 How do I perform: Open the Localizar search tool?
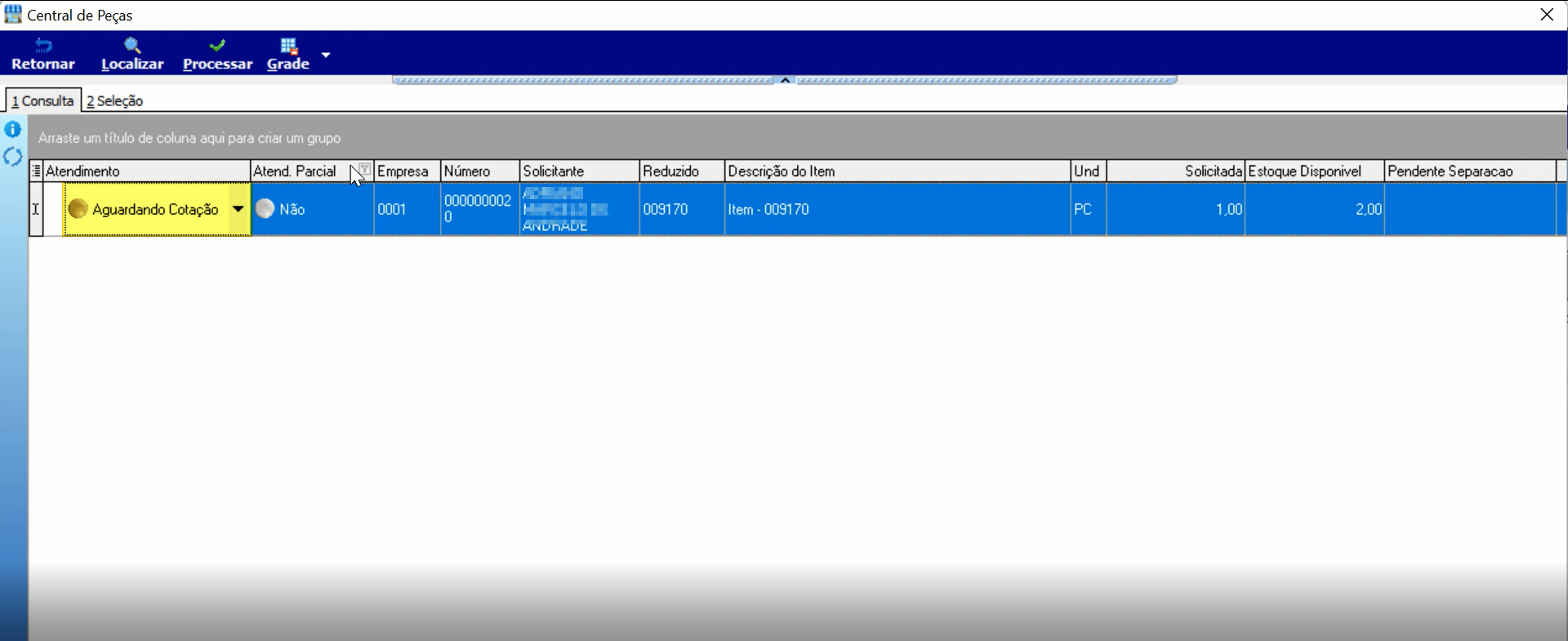[x=132, y=54]
